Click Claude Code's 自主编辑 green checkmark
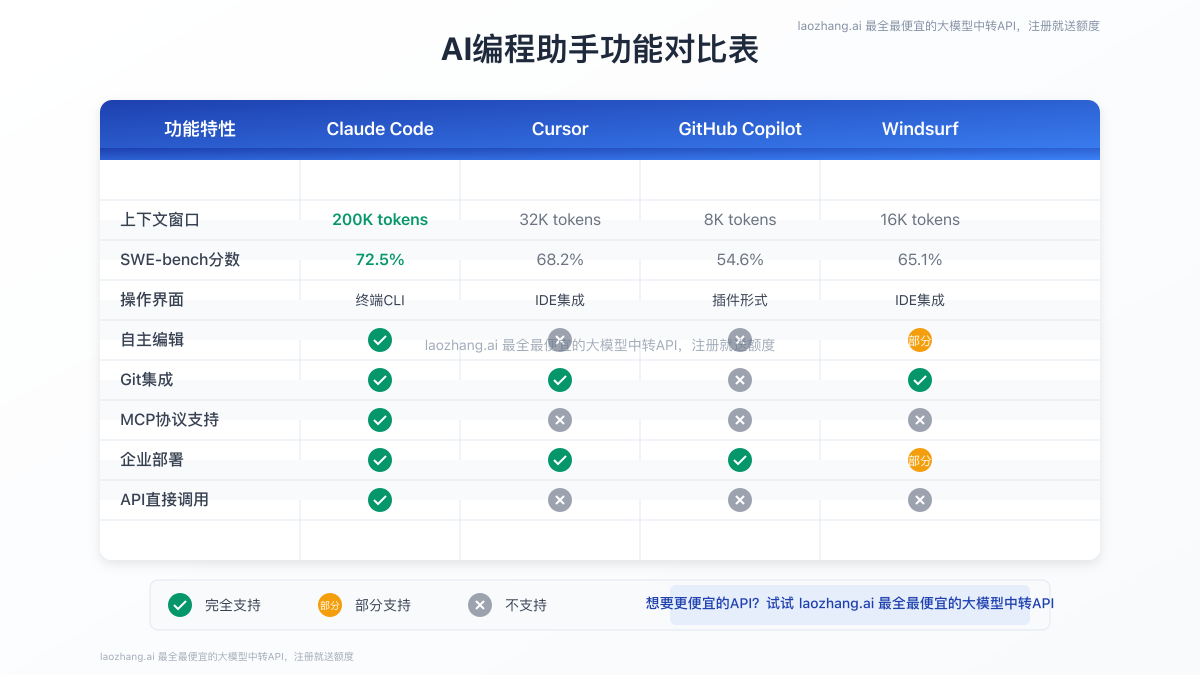Viewport: 1200px width, 675px height. point(380,340)
